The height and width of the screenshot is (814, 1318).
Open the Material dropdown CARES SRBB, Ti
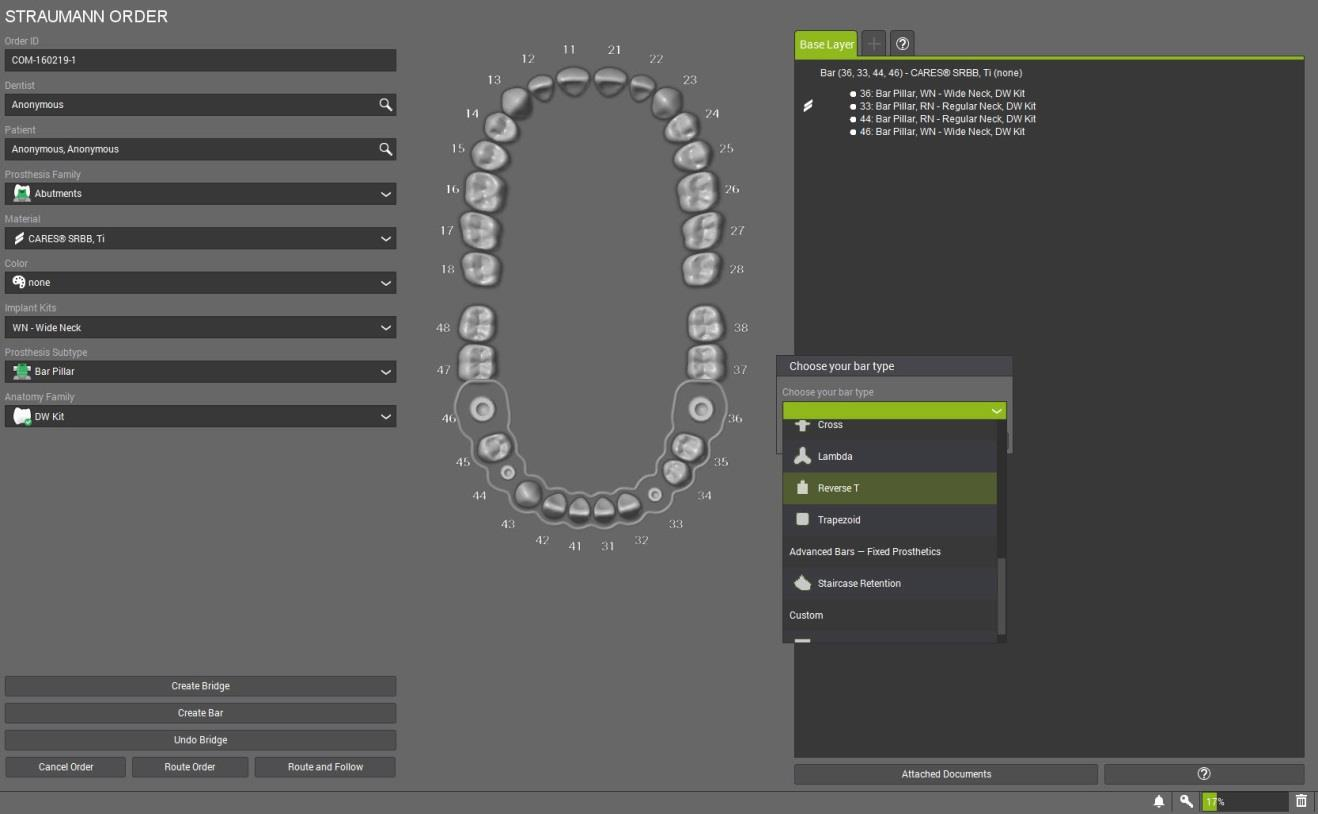point(200,238)
